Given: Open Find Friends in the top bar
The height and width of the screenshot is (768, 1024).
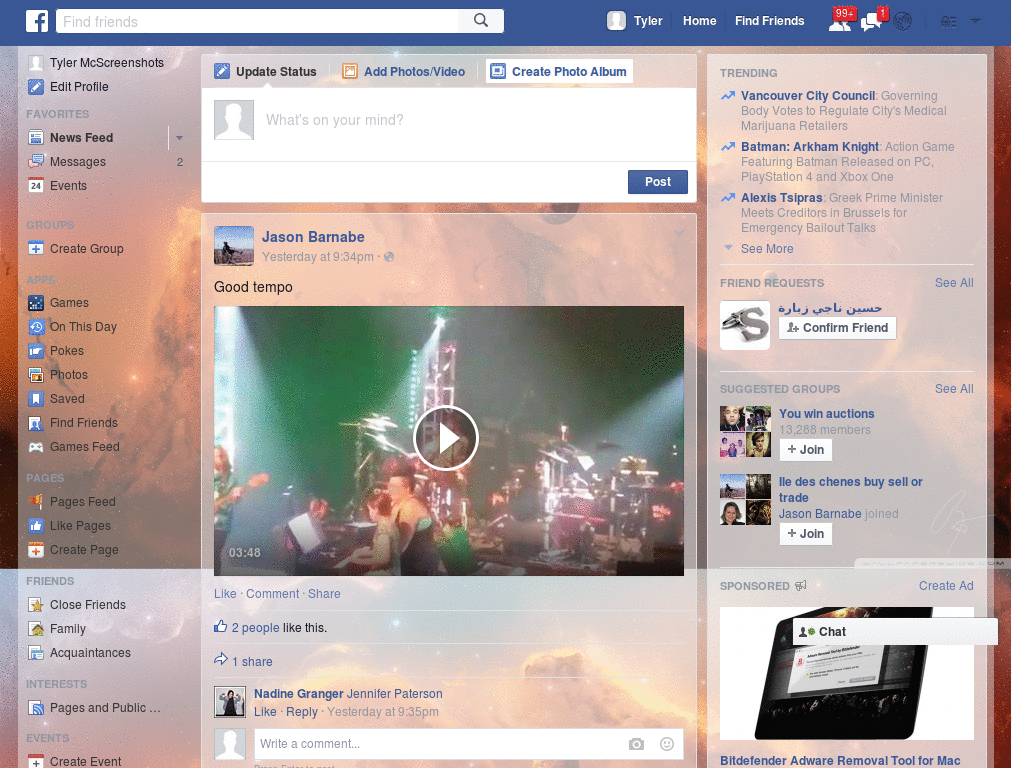Looking at the screenshot, I should 769,21.
